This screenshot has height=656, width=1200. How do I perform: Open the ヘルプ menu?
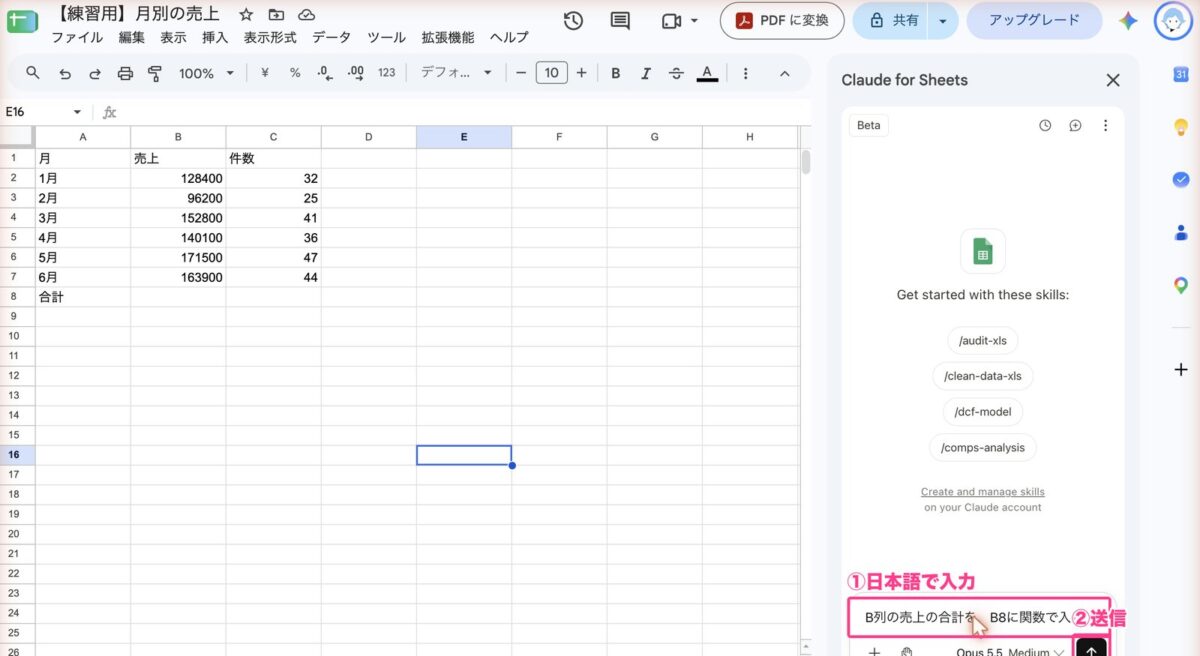[x=509, y=37]
